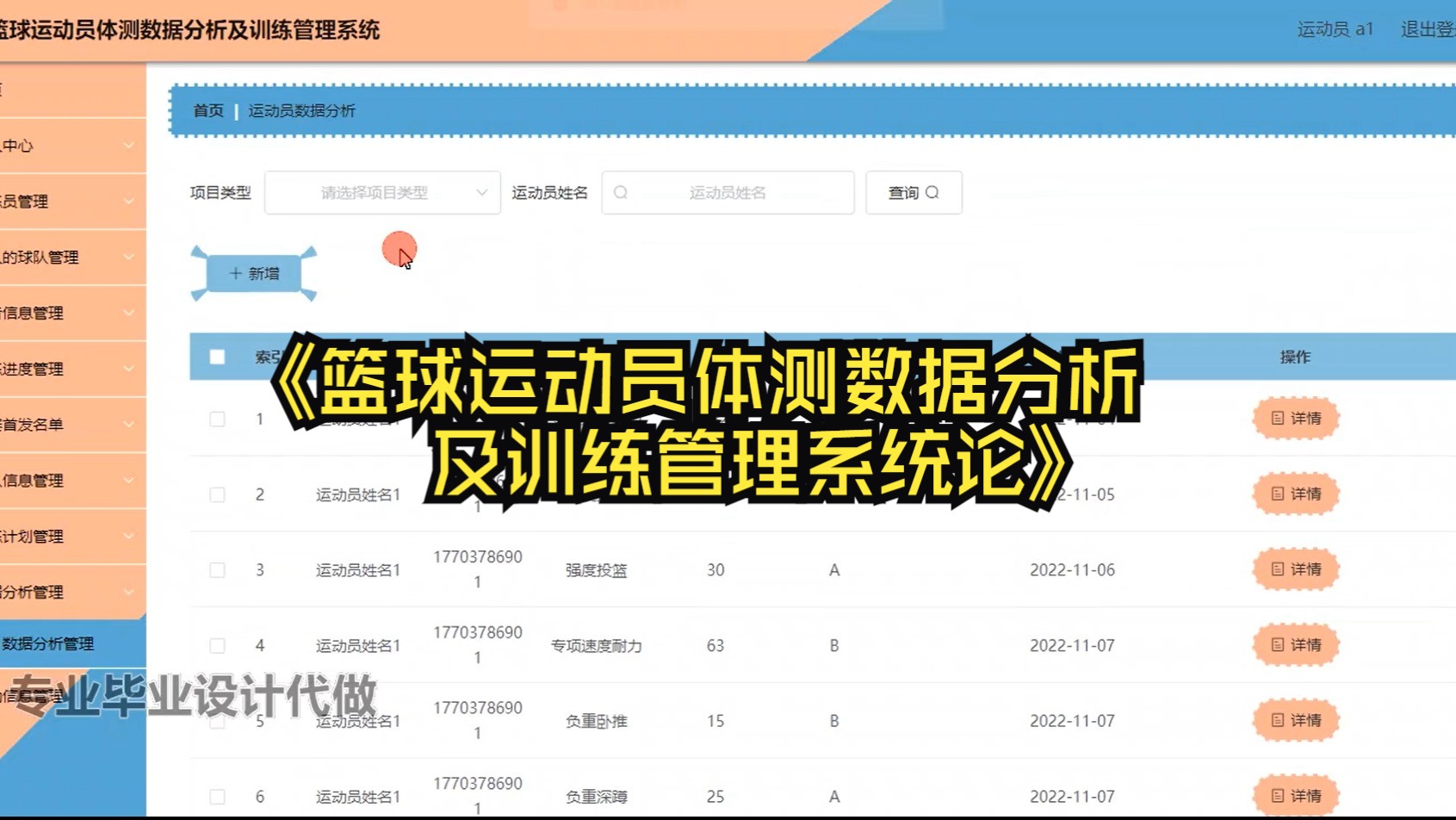Open 详情 for row 6 负重深蹲
This screenshot has height=820, width=1456.
(x=1296, y=796)
